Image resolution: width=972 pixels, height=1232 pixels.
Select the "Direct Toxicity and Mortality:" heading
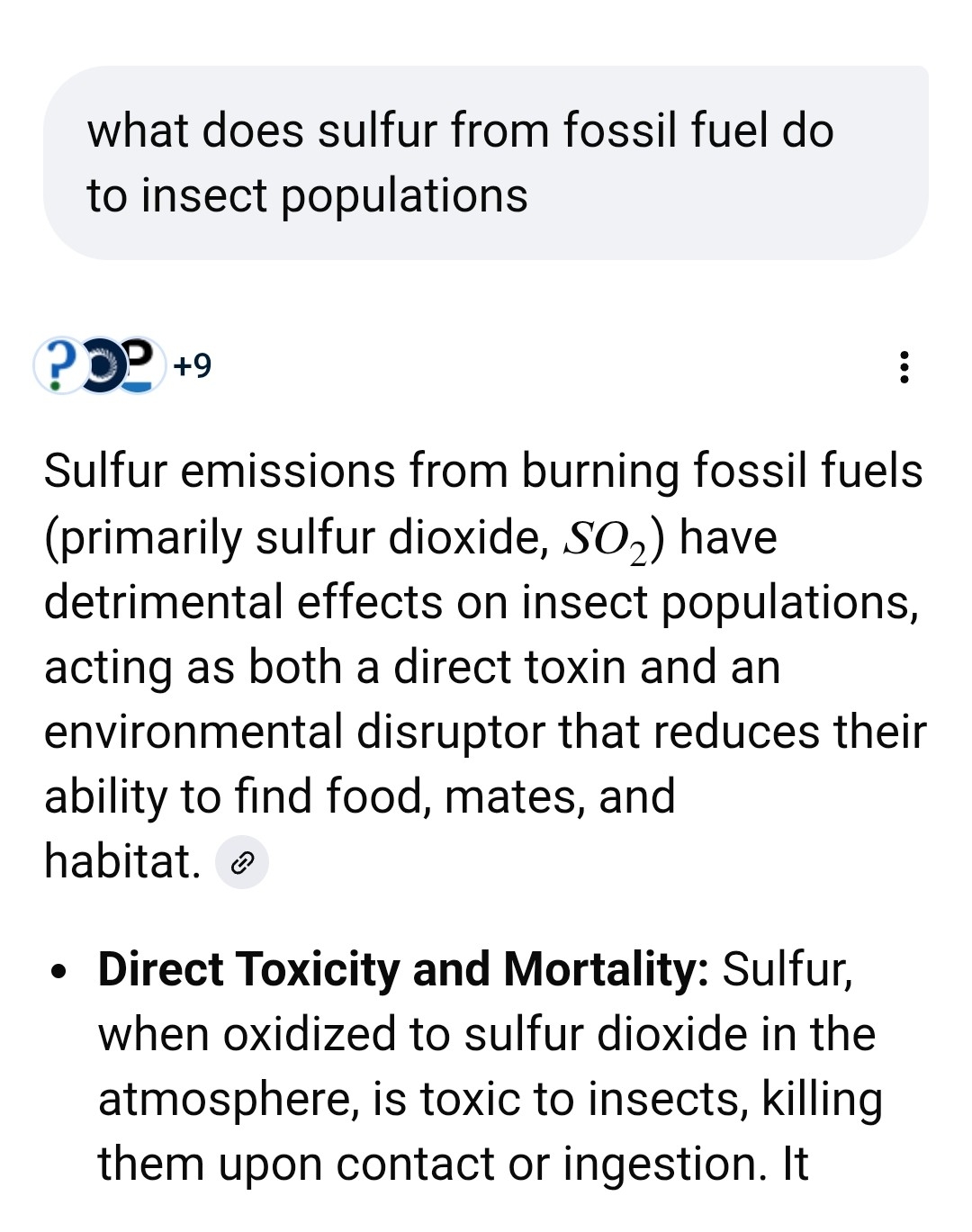pos(402,970)
